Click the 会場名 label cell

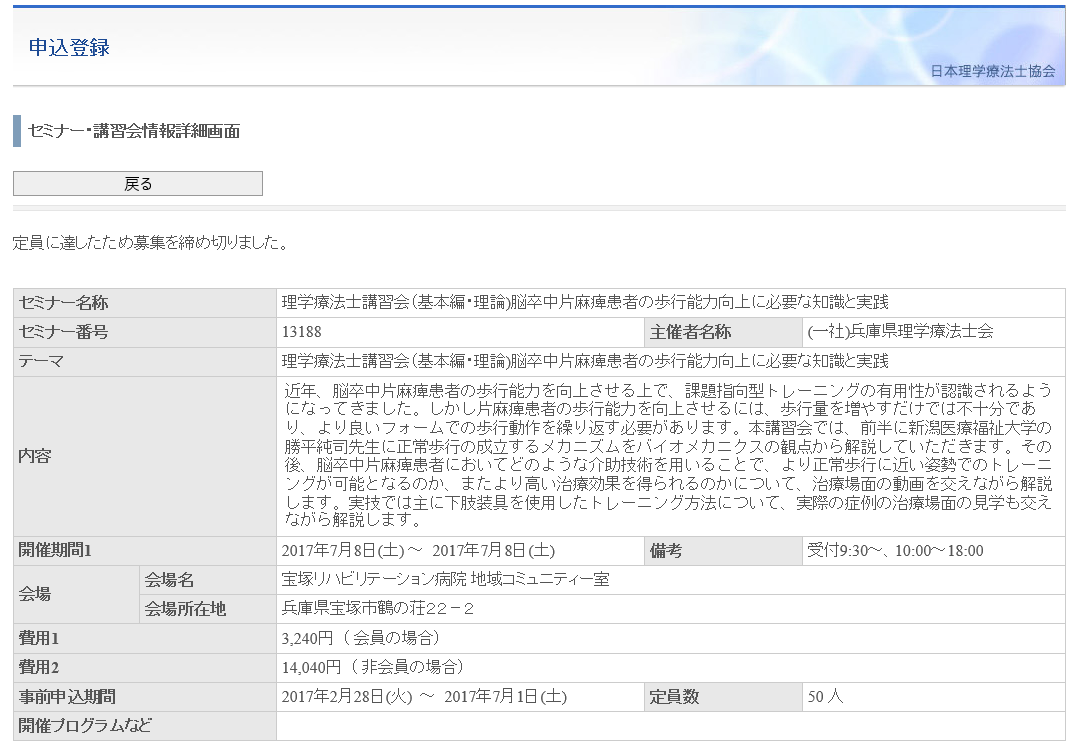(x=208, y=579)
